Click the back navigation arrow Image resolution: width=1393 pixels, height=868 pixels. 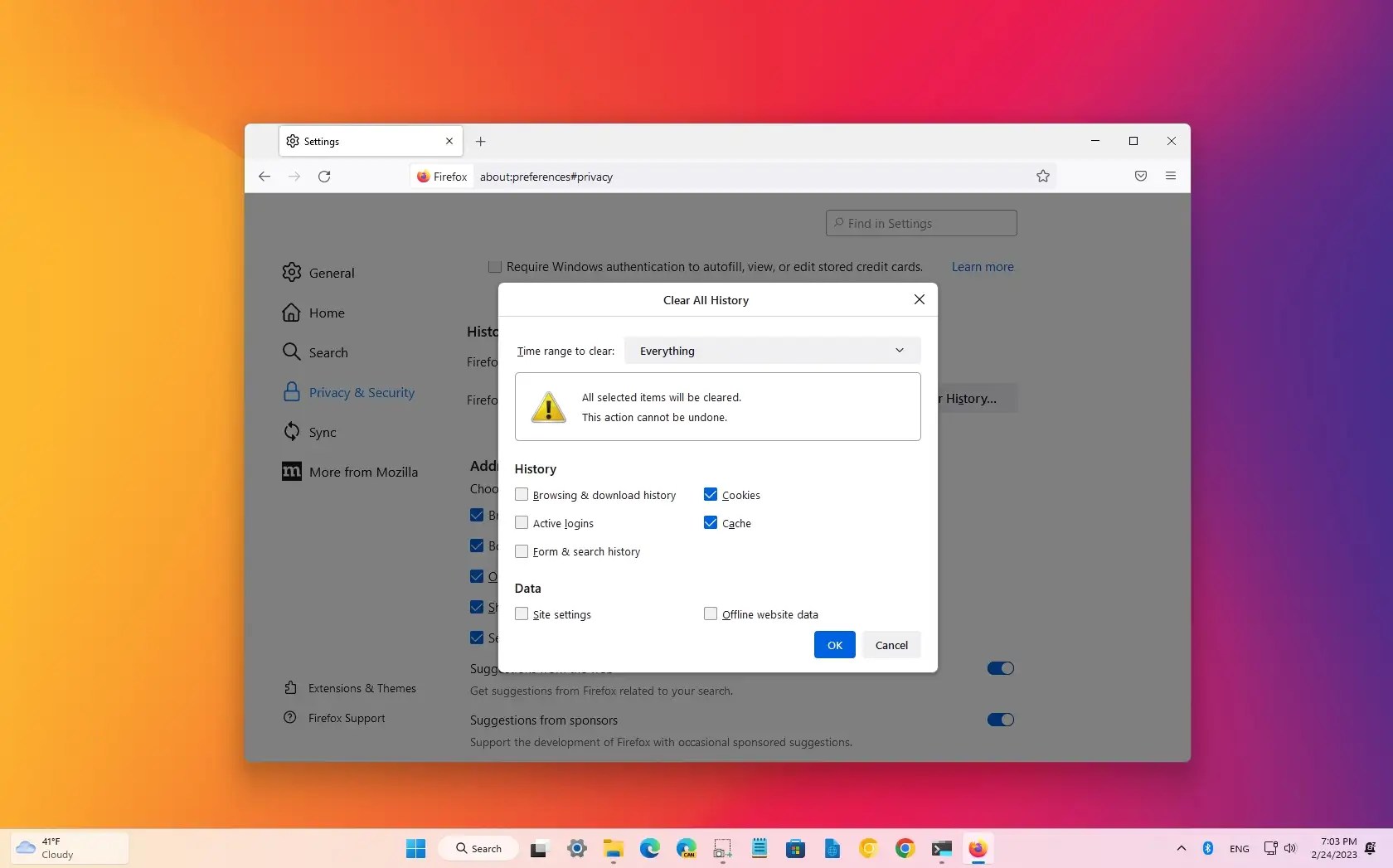tap(264, 177)
